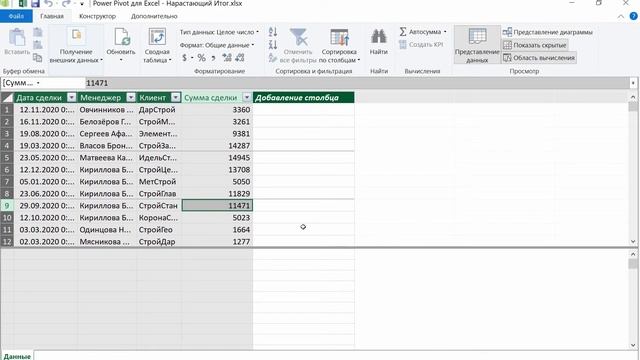Open the Данные sheet tab
640x360 pixels.
coord(17,356)
